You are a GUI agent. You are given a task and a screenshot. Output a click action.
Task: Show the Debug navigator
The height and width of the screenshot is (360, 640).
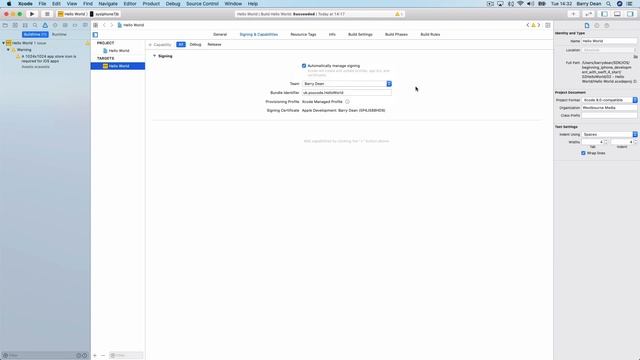[x=65, y=25]
